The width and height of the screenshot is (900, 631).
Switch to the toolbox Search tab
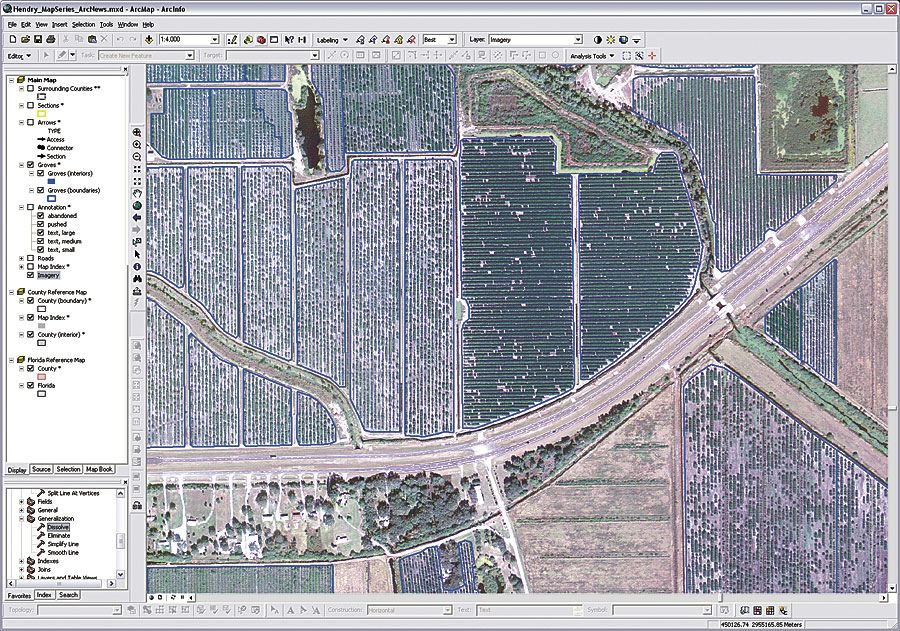coord(68,595)
